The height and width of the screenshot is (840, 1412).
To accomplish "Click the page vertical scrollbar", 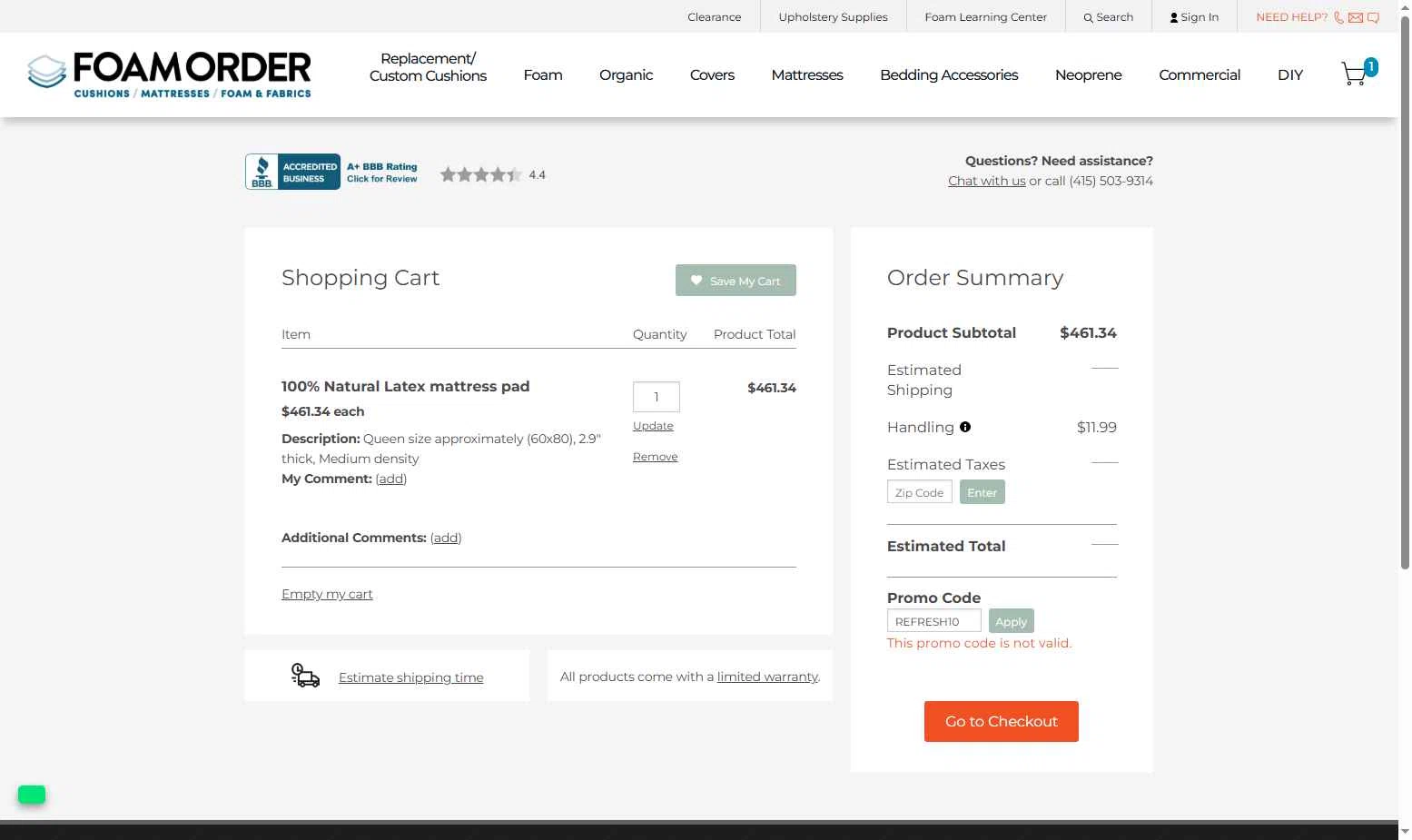I will [x=1405, y=291].
